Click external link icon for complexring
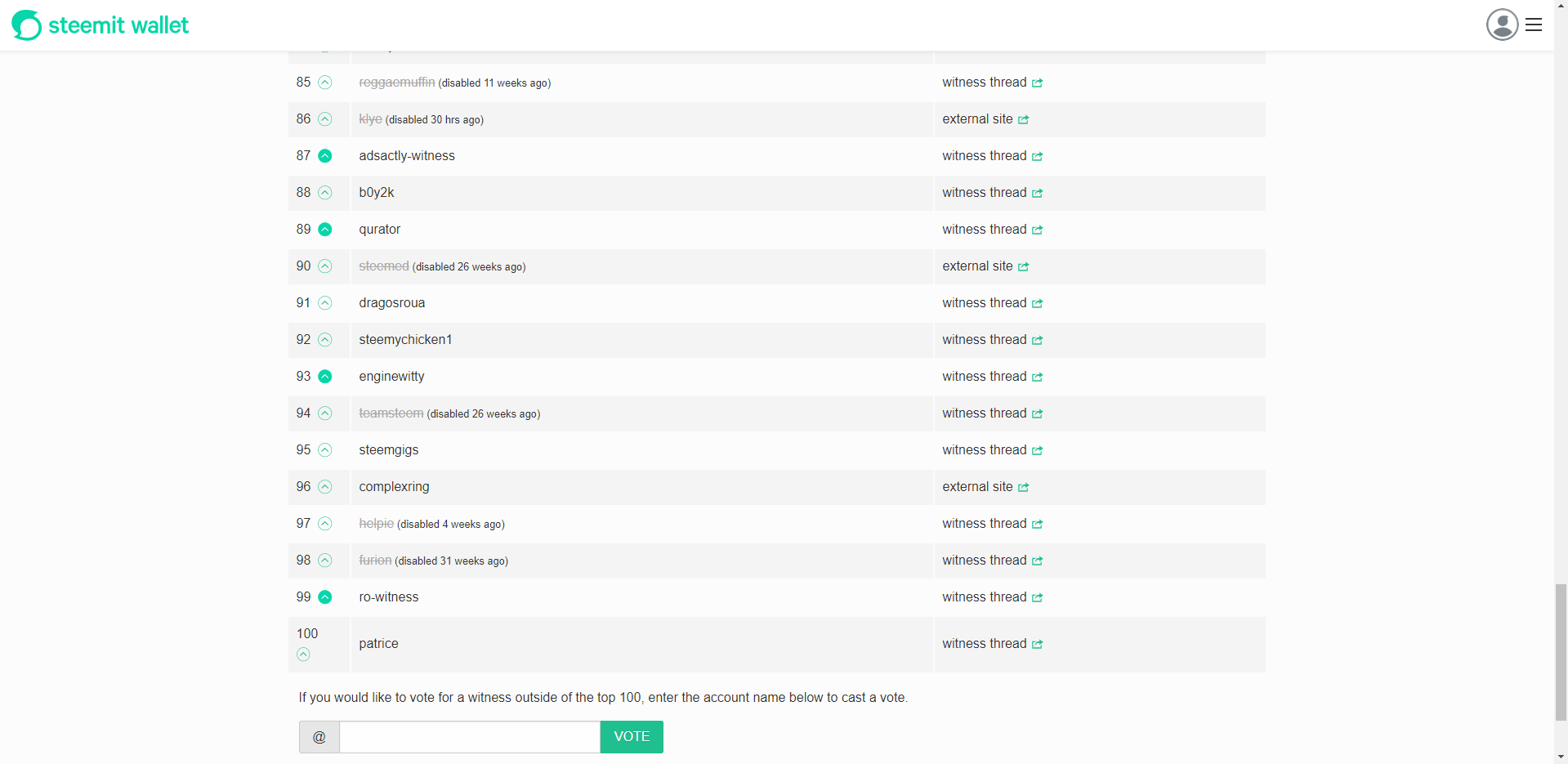 1023,488
